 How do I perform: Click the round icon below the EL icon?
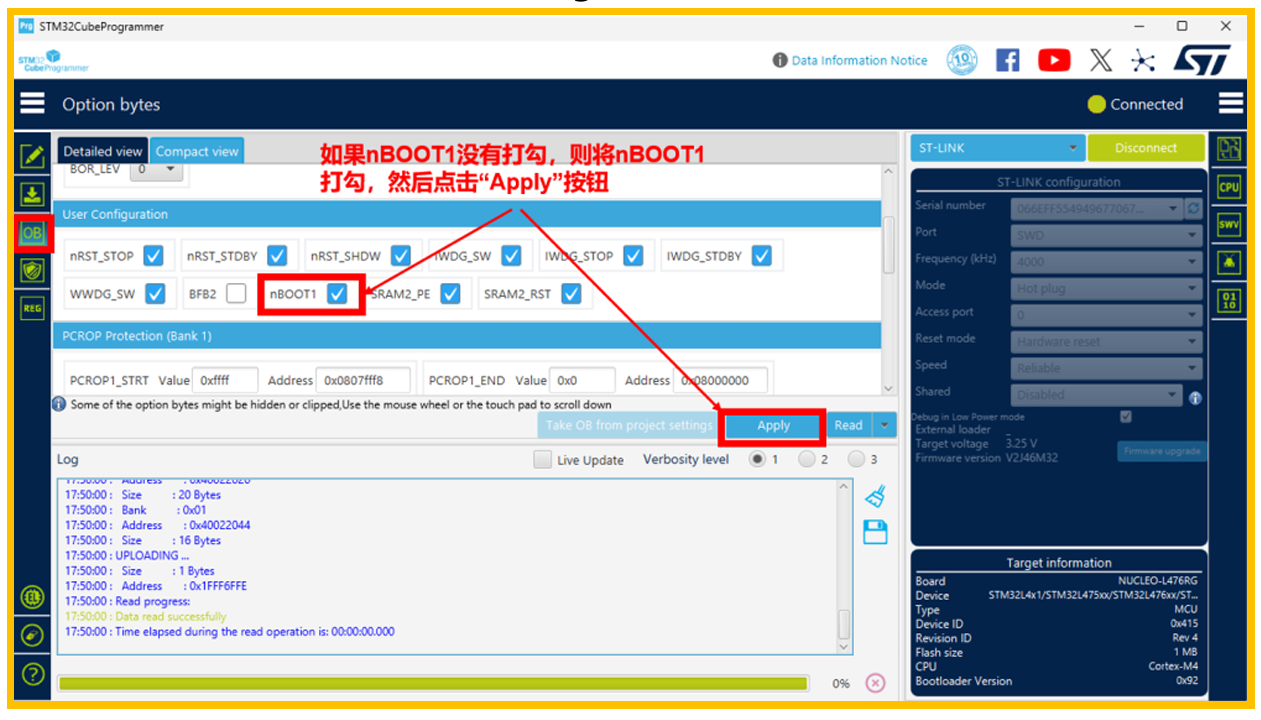(32, 636)
